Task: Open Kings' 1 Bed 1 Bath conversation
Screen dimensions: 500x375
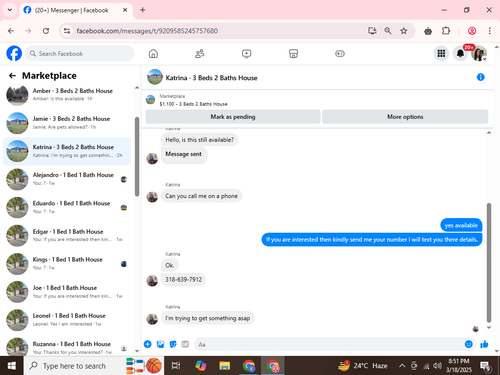Action: click(67, 264)
